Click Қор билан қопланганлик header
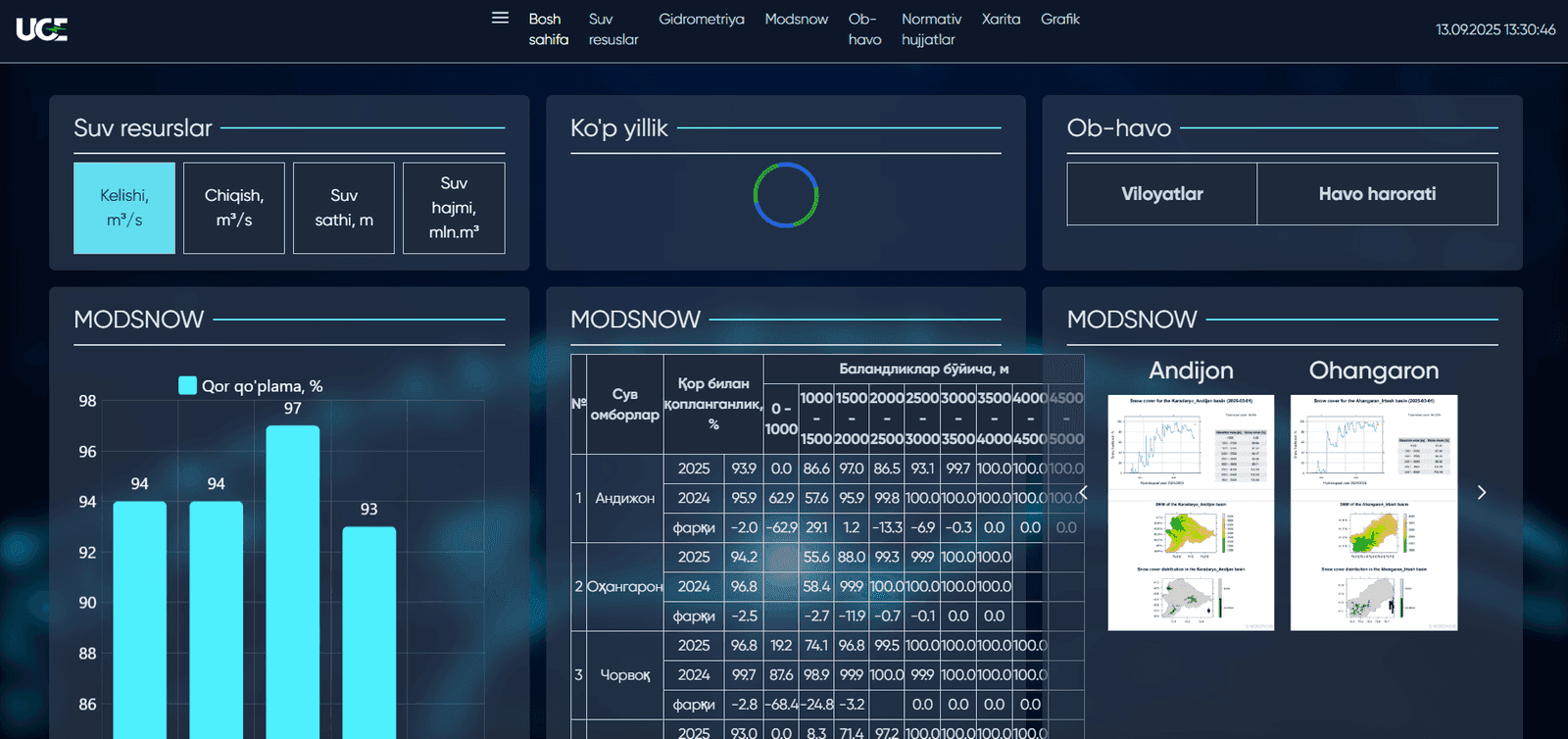 (x=713, y=405)
